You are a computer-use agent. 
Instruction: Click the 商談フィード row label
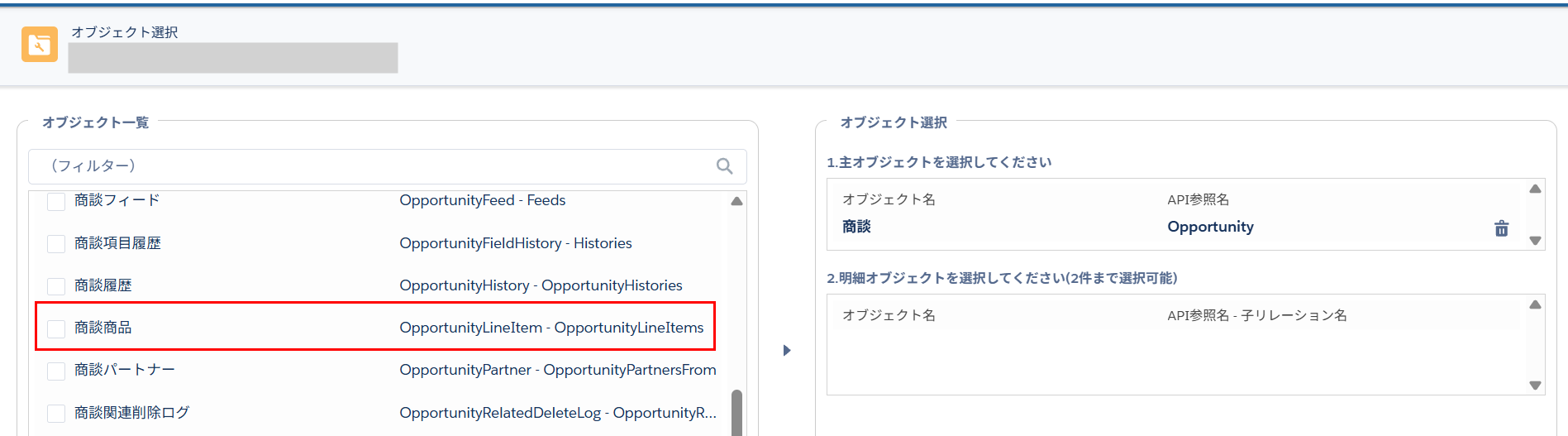[x=117, y=200]
